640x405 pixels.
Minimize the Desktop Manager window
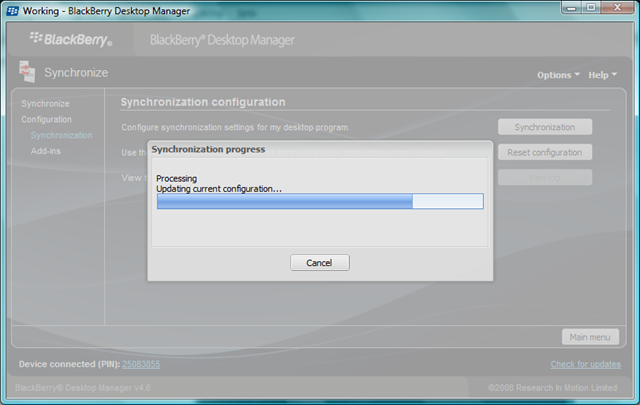tap(571, 8)
